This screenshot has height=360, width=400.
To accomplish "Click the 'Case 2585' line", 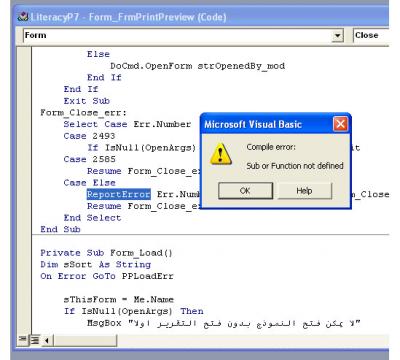I will 89,159.
